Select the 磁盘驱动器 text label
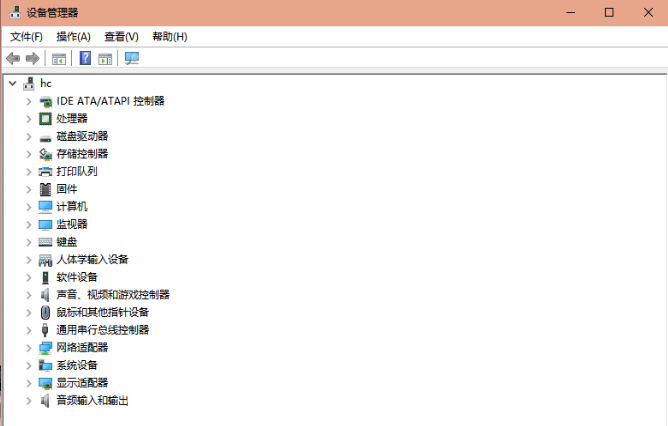The image size is (668, 426). 82,136
